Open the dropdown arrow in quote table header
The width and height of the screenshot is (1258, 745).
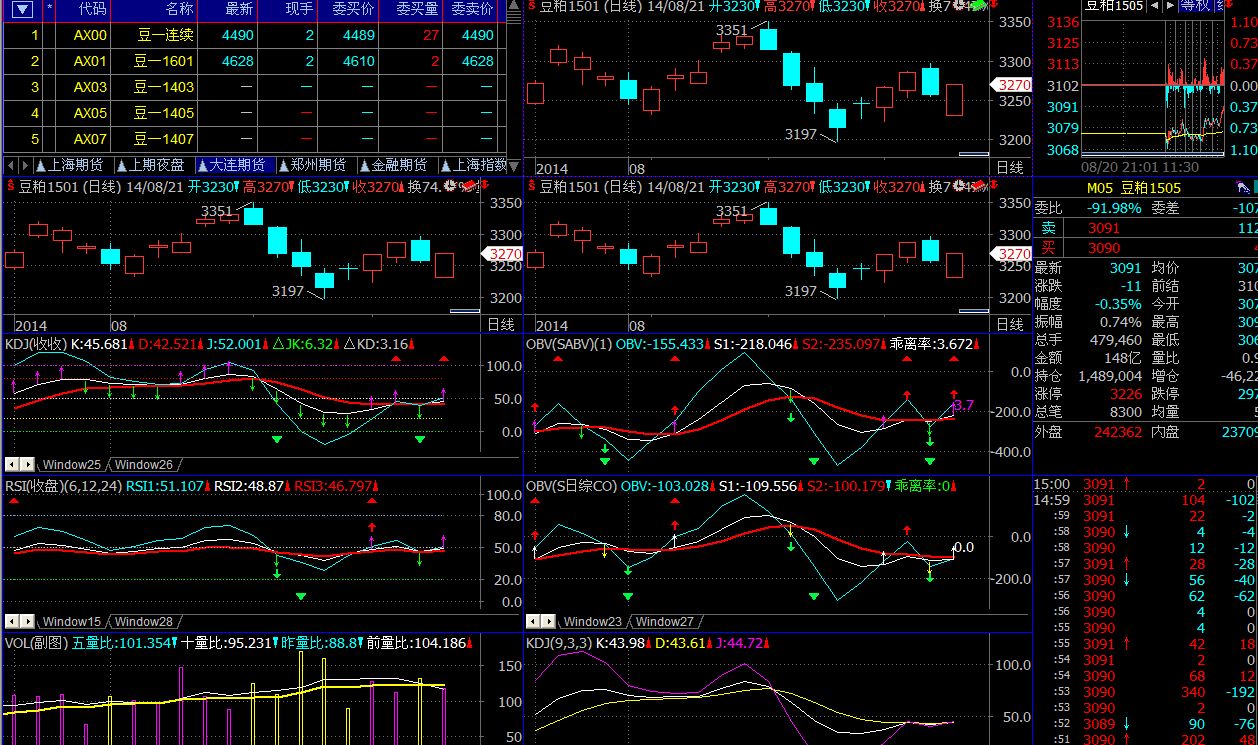click(22, 9)
